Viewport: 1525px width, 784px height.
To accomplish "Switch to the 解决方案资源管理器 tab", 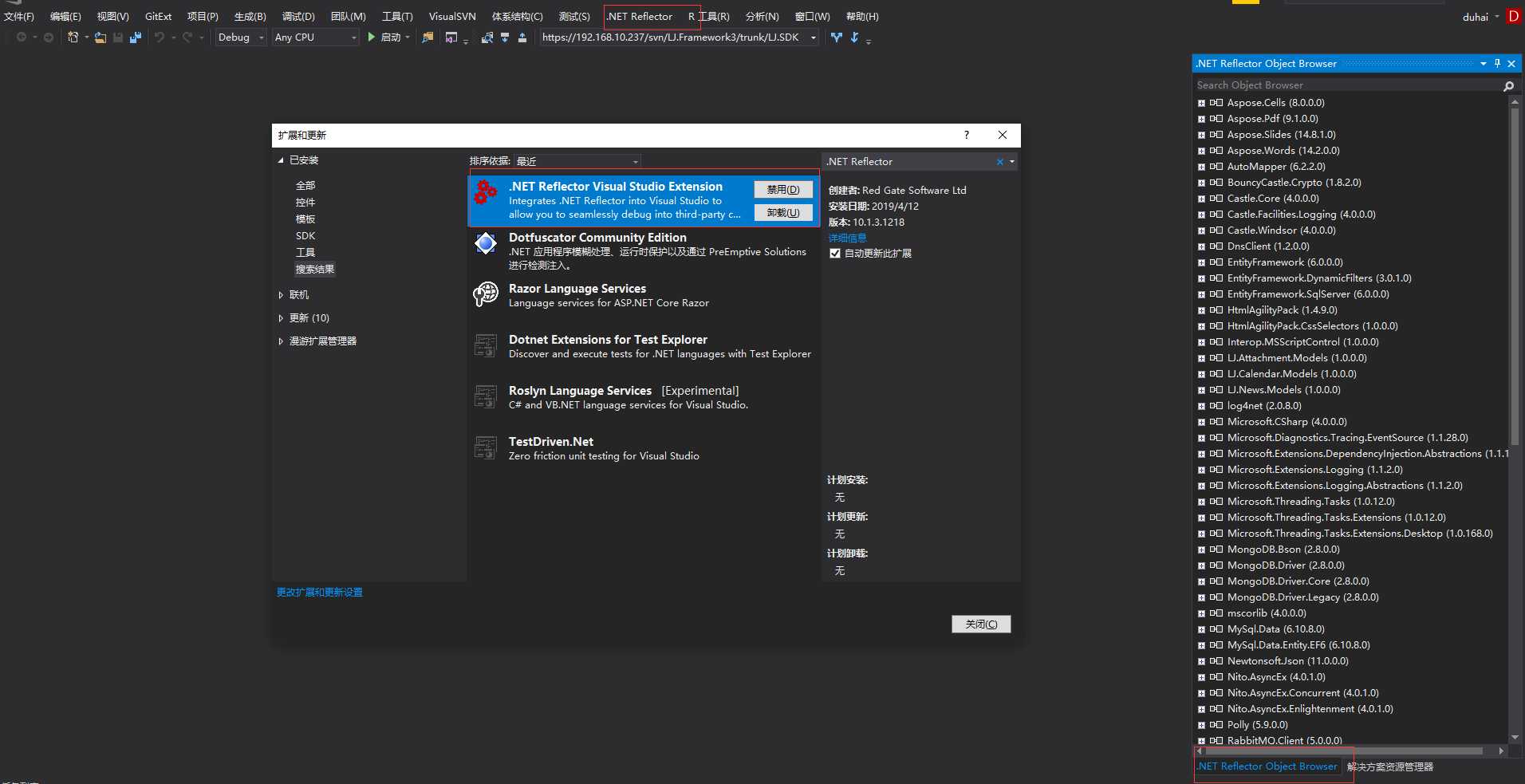I will [x=1389, y=766].
